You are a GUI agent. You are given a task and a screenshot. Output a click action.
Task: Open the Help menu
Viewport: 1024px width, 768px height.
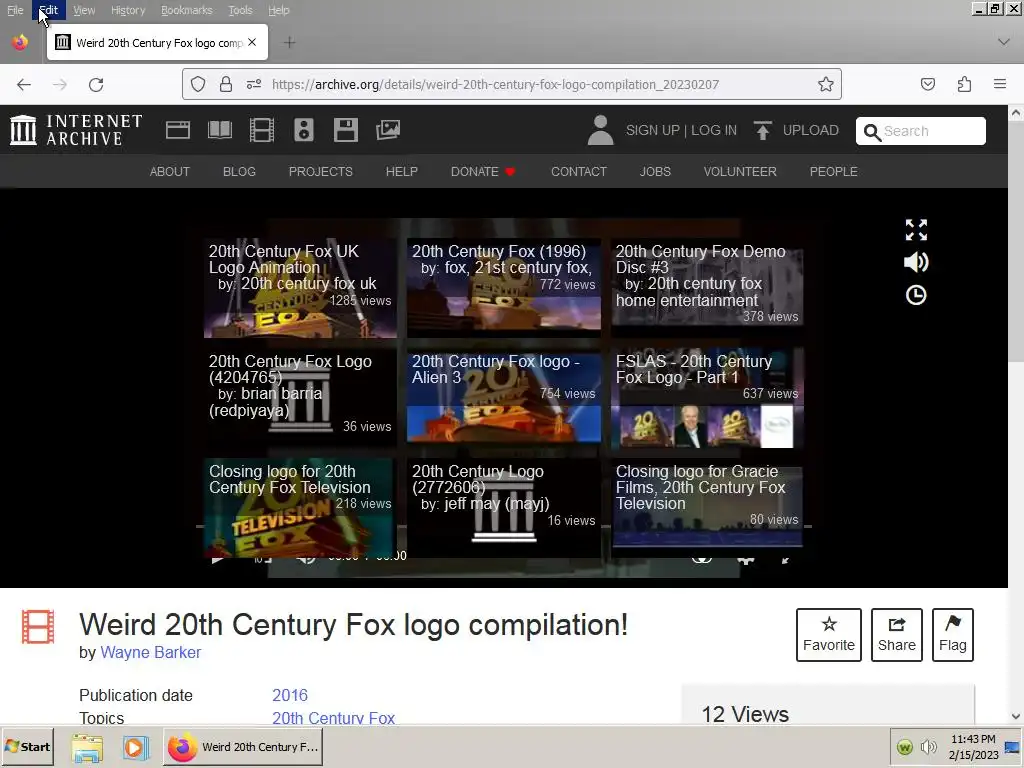279,10
